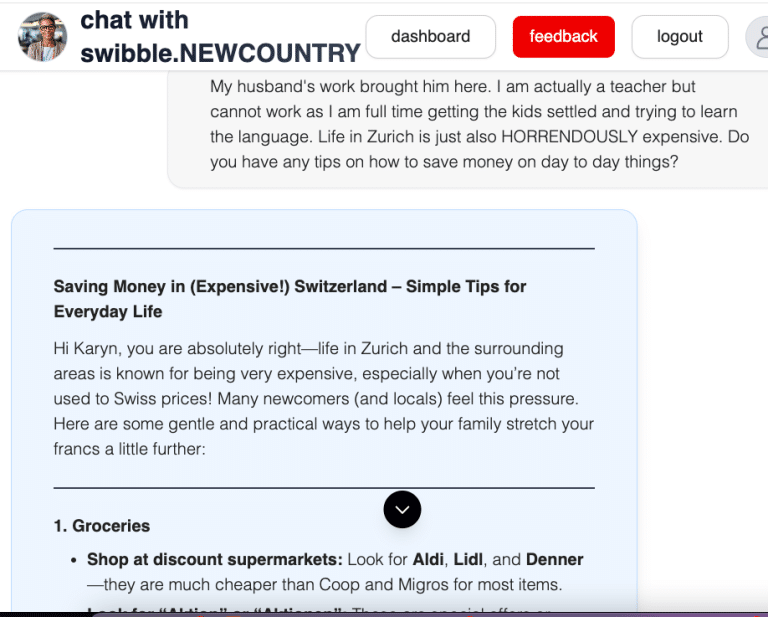Image resolution: width=768 pixels, height=617 pixels.
Task: Click the "1. Groceries" section heading
Action: tap(102, 526)
